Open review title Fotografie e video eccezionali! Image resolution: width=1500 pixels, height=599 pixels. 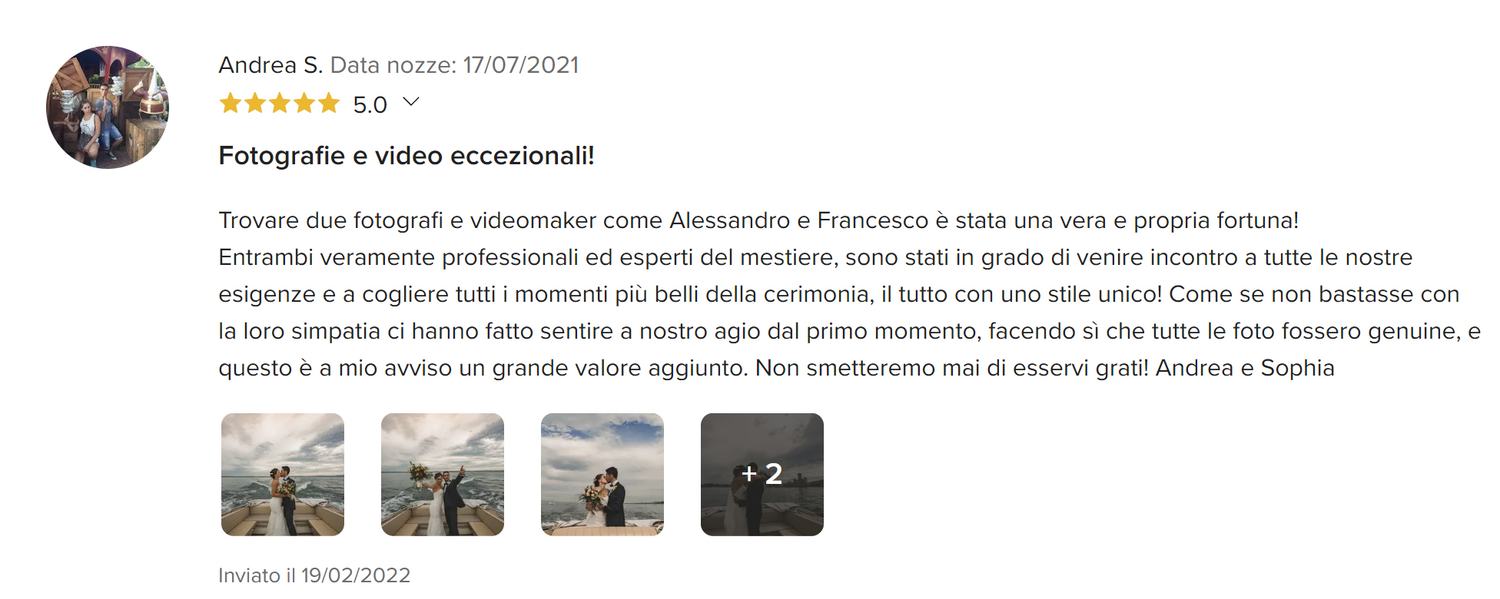click(x=407, y=156)
